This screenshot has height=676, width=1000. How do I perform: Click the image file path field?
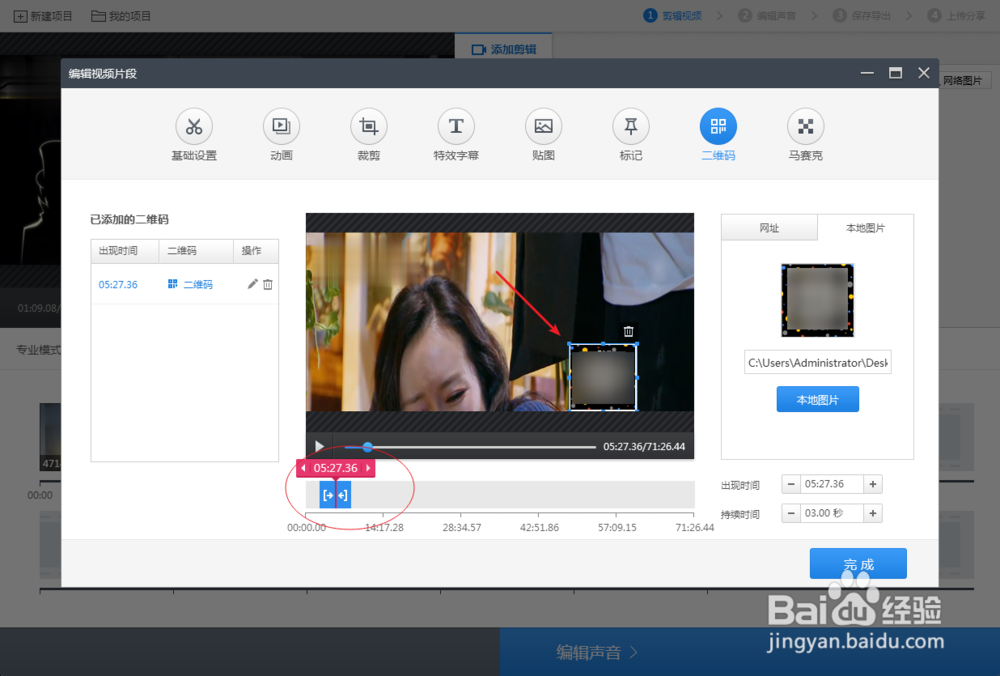click(818, 362)
